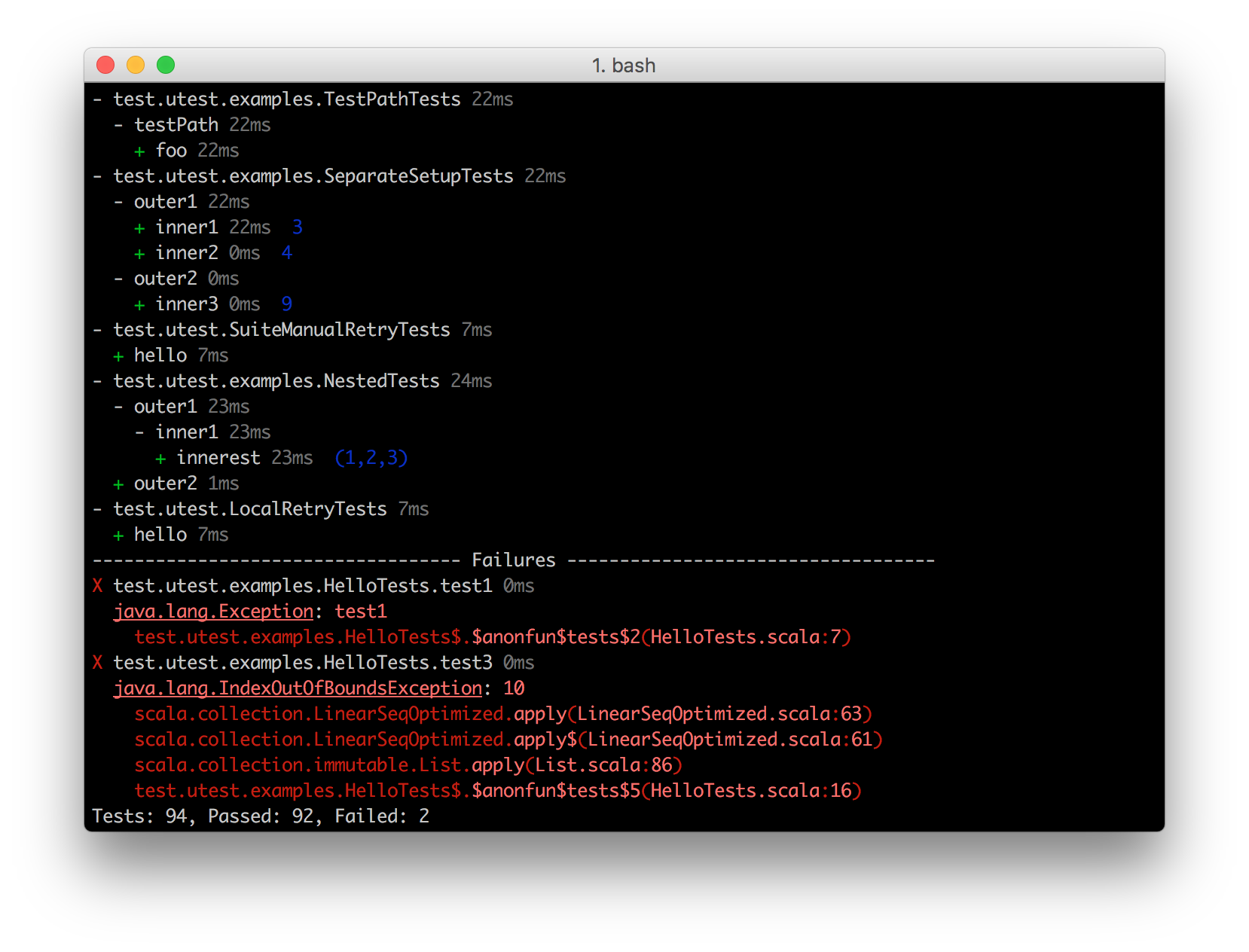The height and width of the screenshot is (952, 1249).
Task: Collapse the test.utest.examples.NestedTests suite
Action: 97,380
